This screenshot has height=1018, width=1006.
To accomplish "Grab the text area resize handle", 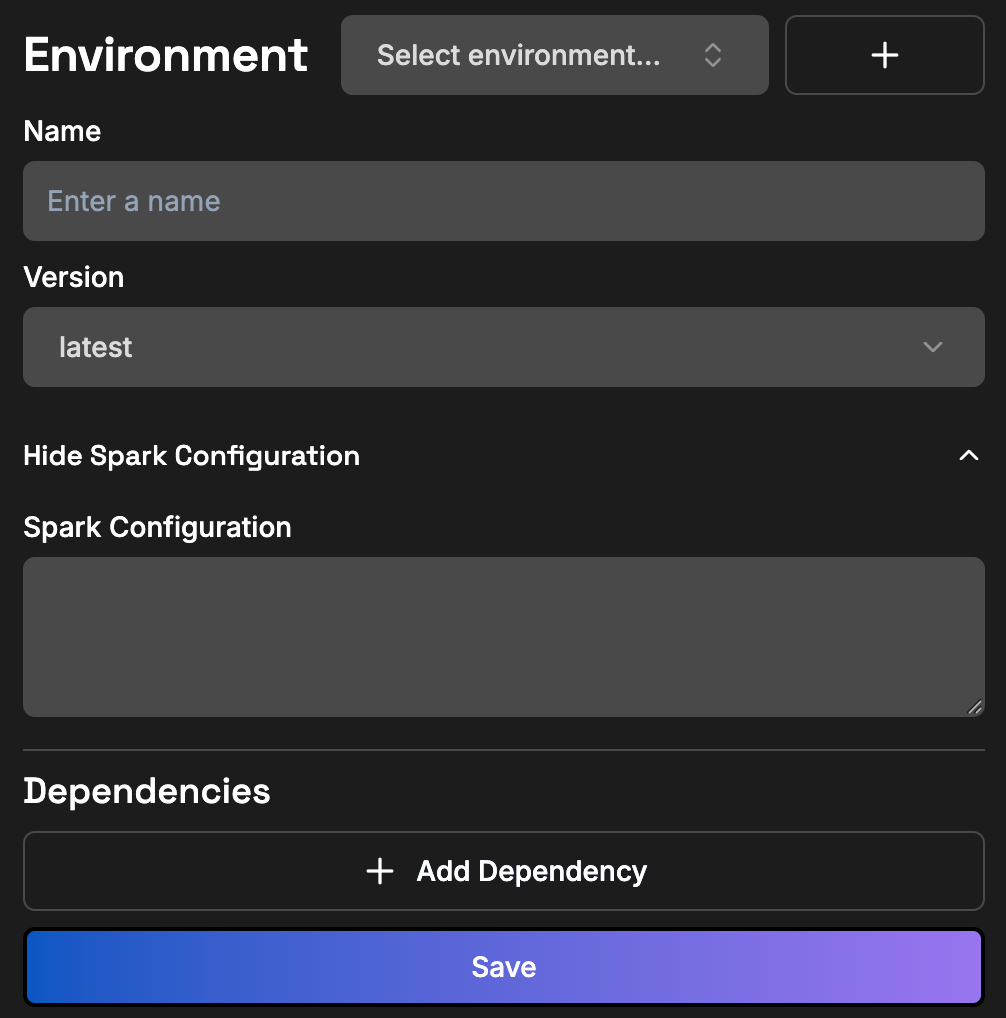I will coord(975,707).
